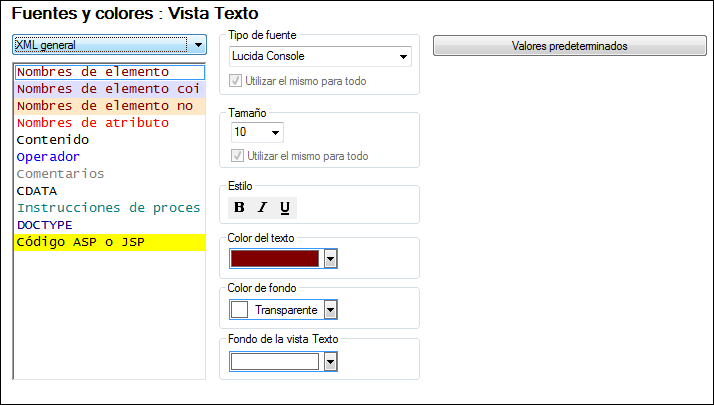Toggle size 'Utilizar el mismo para todo' checkbox
The height and width of the screenshot is (405, 714).
tap(237, 156)
